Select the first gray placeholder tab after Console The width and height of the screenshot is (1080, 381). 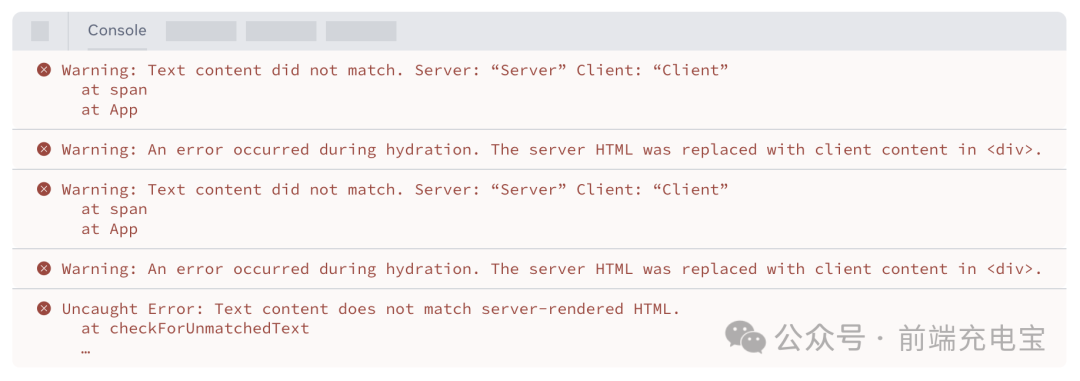point(201,31)
